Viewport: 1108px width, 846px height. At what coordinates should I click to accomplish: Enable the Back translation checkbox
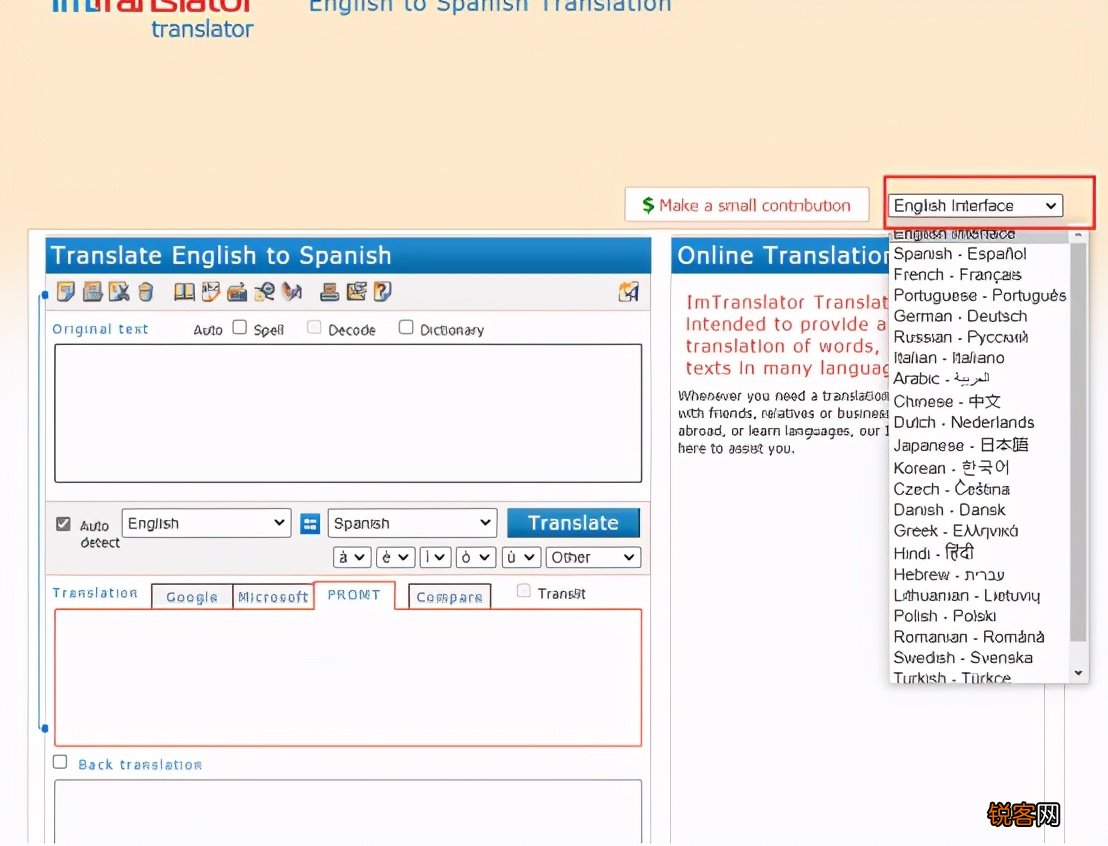[x=60, y=762]
